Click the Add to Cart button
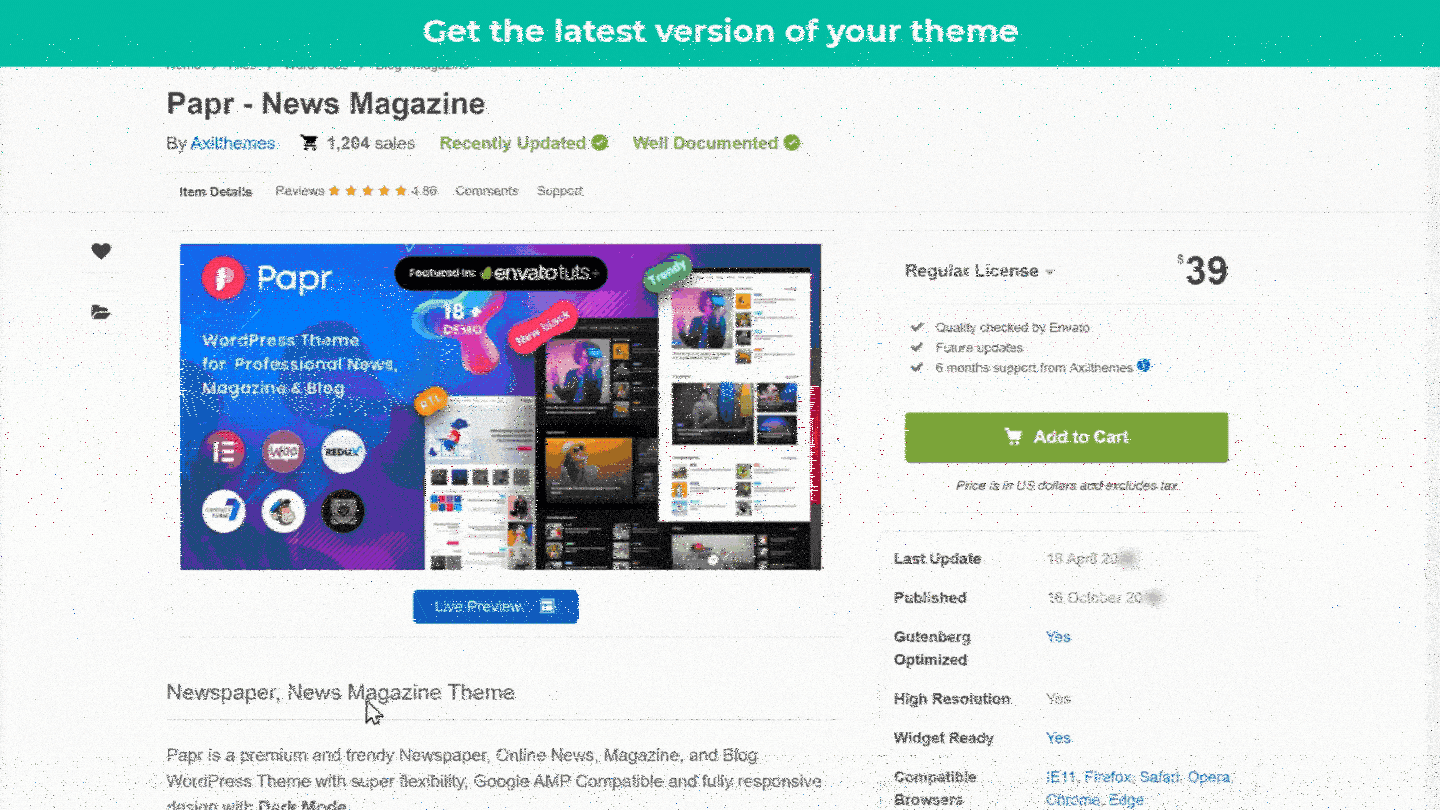 [x=1067, y=437]
